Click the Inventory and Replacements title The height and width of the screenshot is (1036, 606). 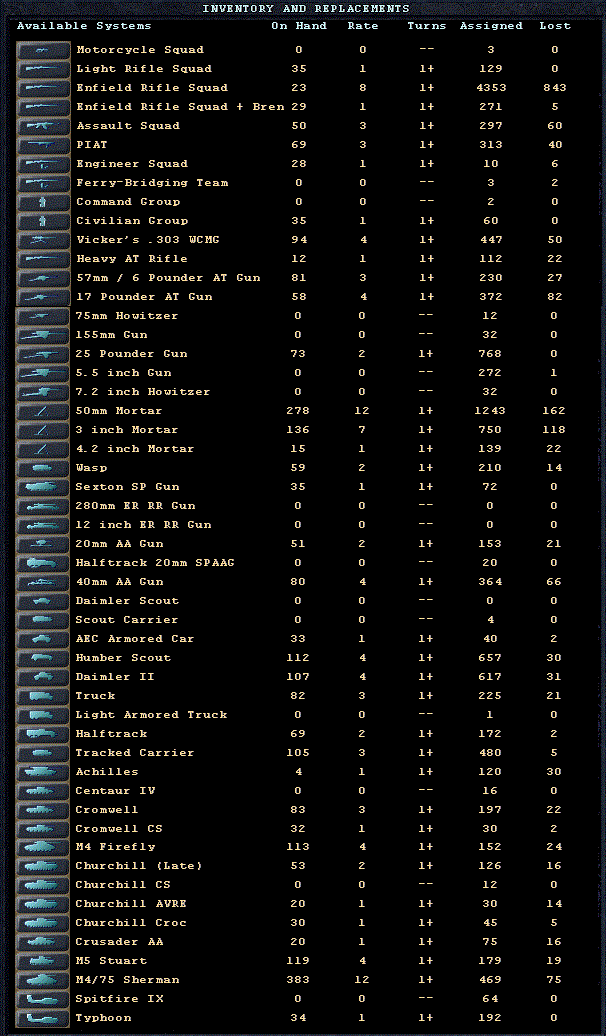click(x=305, y=9)
